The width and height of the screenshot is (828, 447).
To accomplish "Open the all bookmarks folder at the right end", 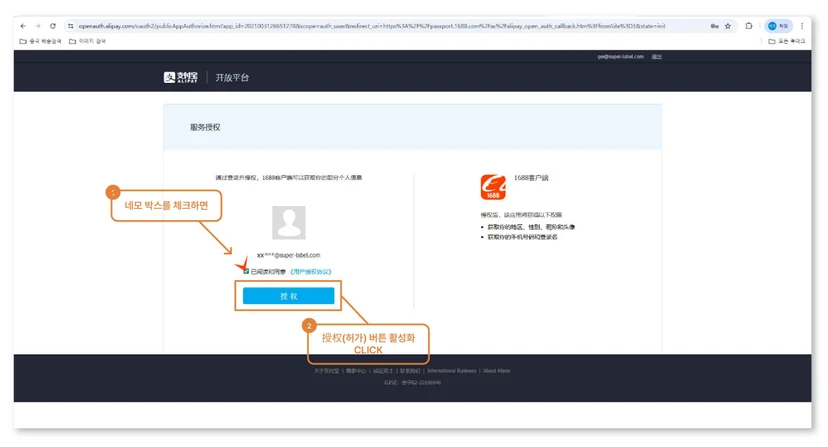I will [x=787, y=41].
